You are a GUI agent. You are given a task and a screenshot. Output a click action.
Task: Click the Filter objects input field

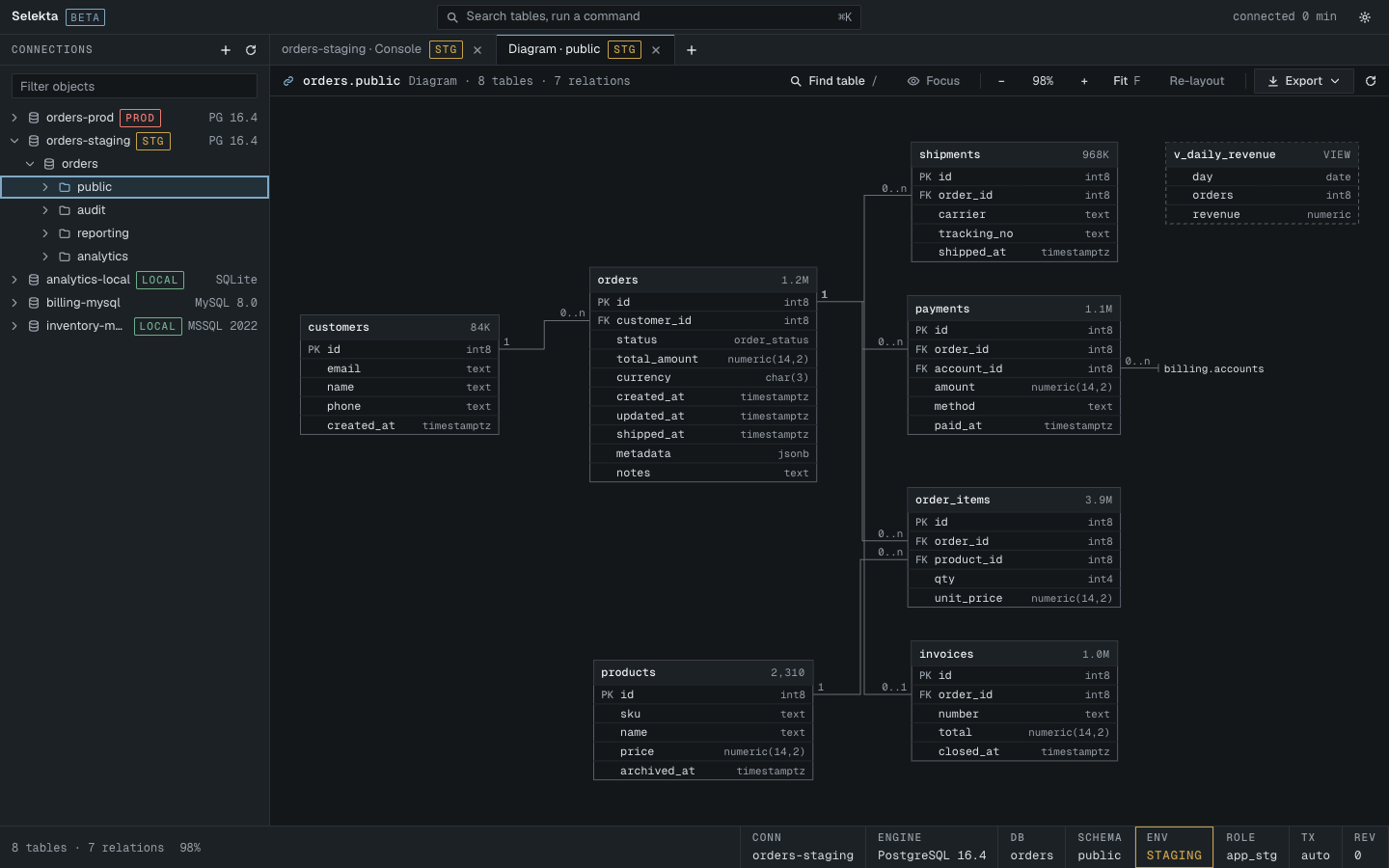[134, 86]
